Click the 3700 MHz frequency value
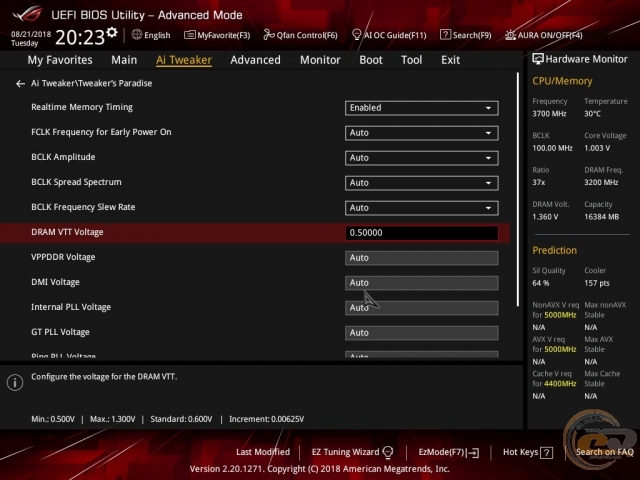Viewport: 640px width, 480px height. (549, 114)
